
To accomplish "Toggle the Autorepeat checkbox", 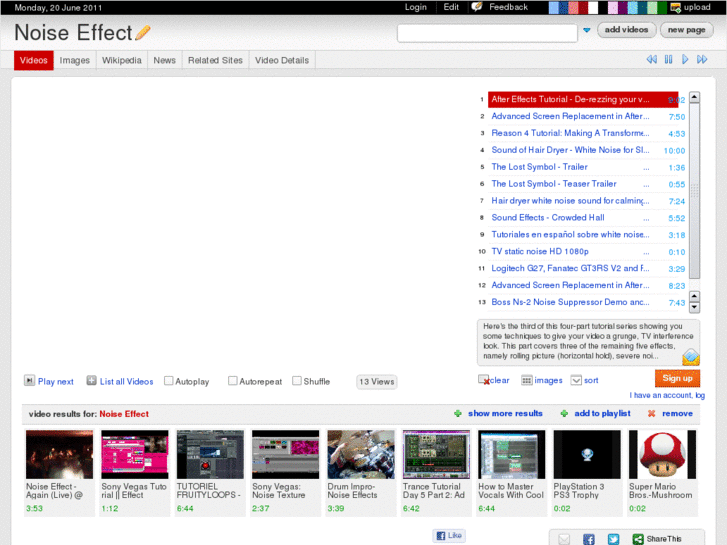I will click(x=233, y=381).
